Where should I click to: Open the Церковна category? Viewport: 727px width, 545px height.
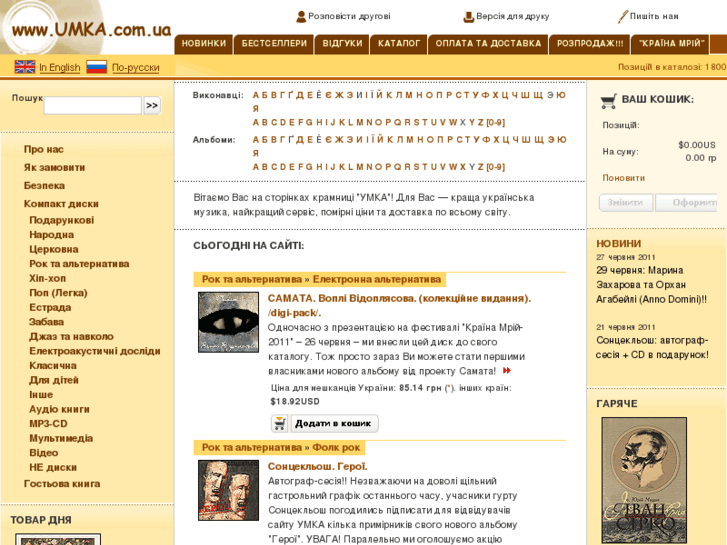click(54, 249)
